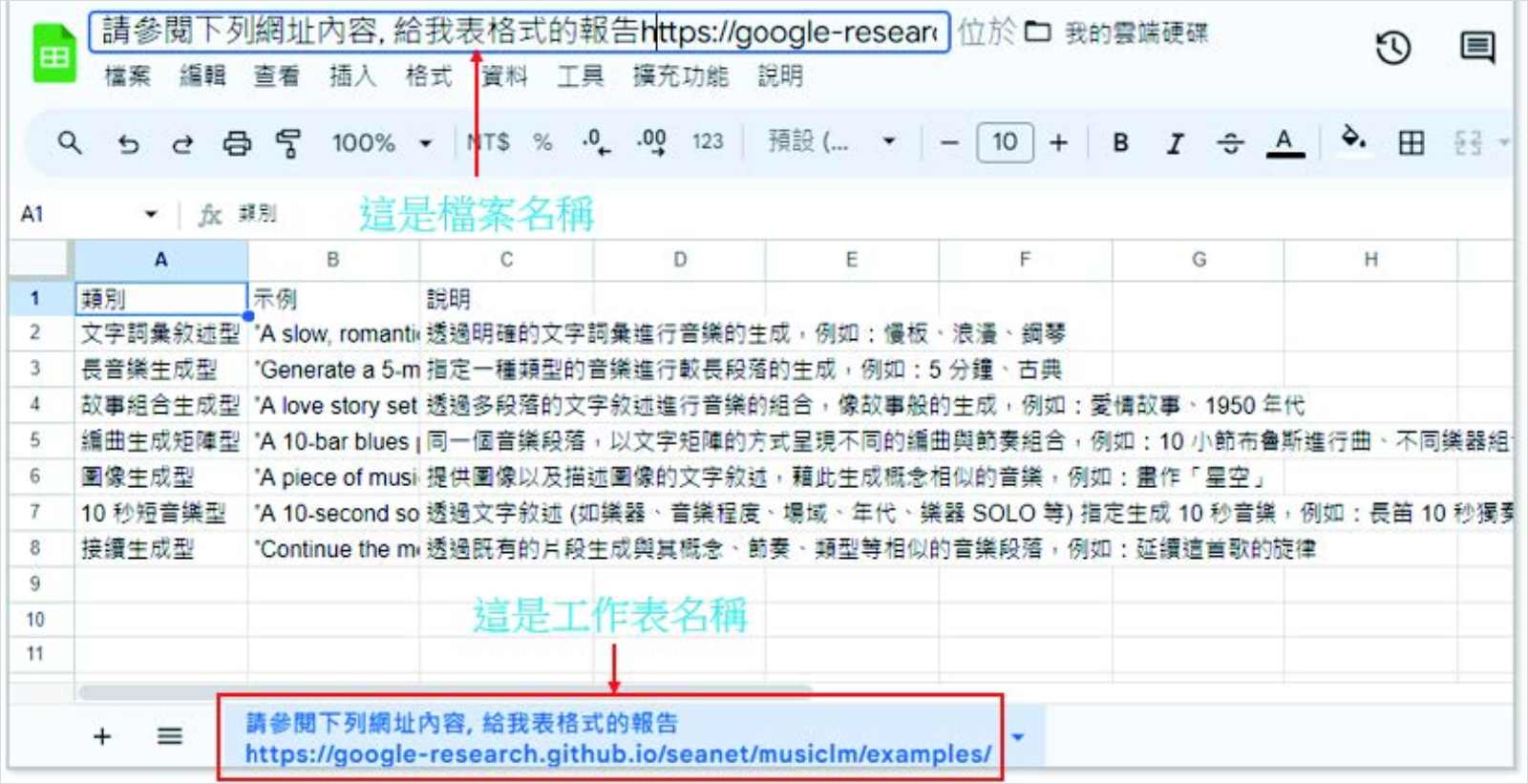Image resolution: width=1528 pixels, height=784 pixels.
Task: Select cell 長音樂生成型
Action: point(161,370)
